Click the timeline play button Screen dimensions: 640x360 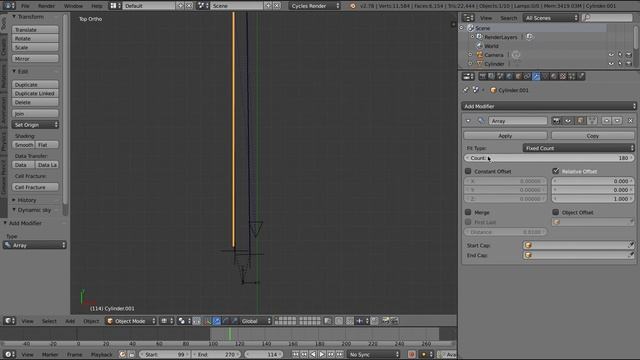(322, 354)
